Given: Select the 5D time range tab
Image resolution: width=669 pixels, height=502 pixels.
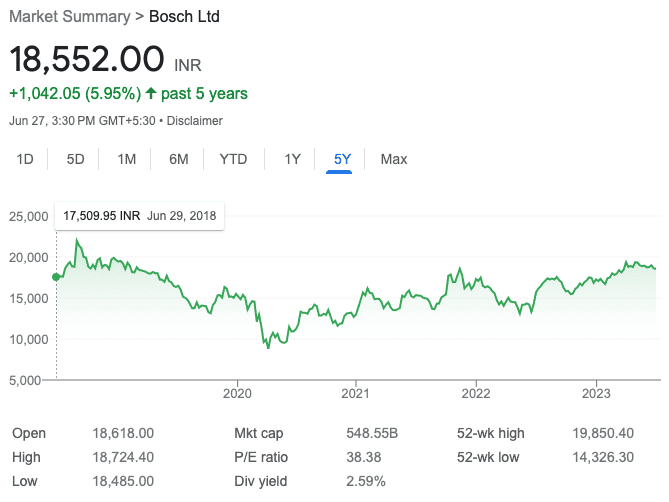Looking at the screenshot, I should (x=75, y=159).
